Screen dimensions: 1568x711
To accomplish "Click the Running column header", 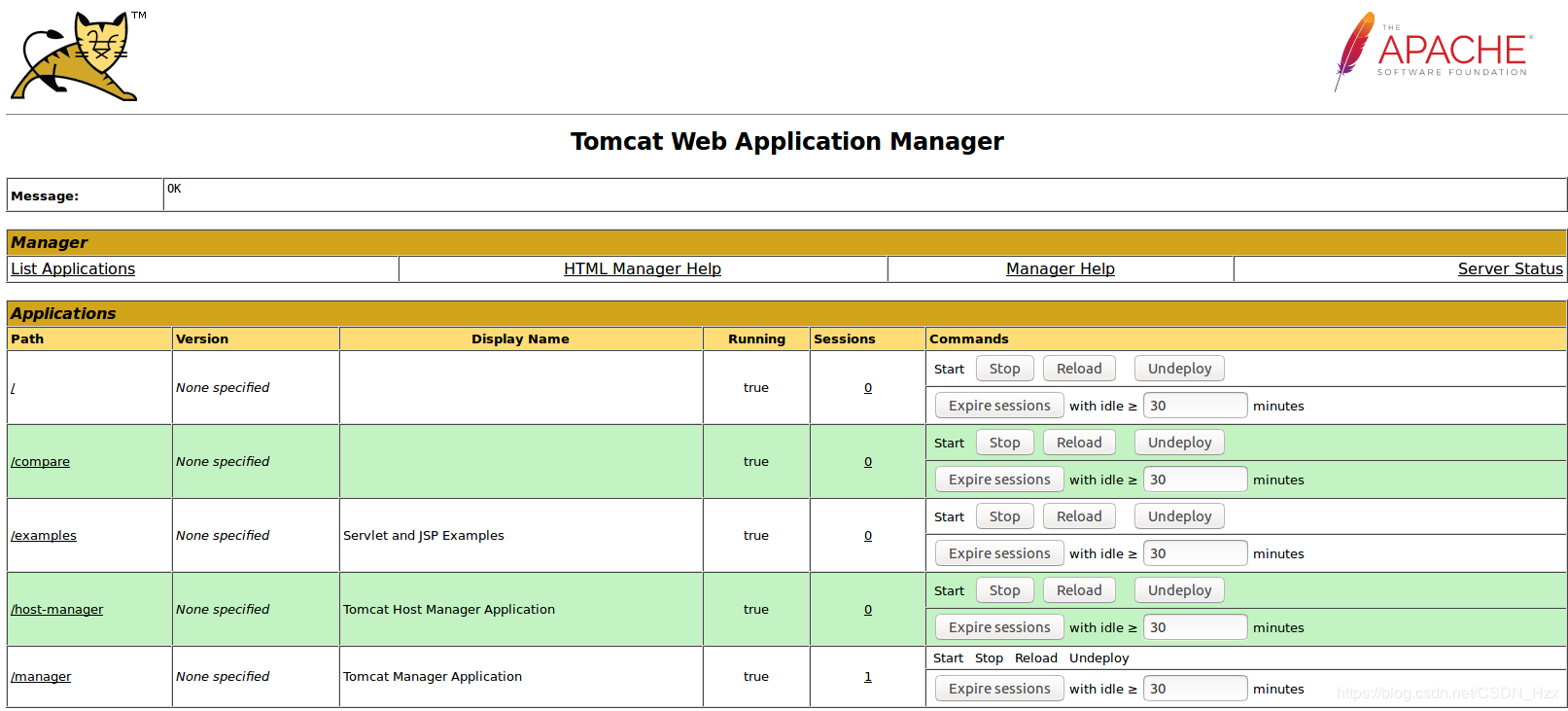I will [x=756, y=339].
